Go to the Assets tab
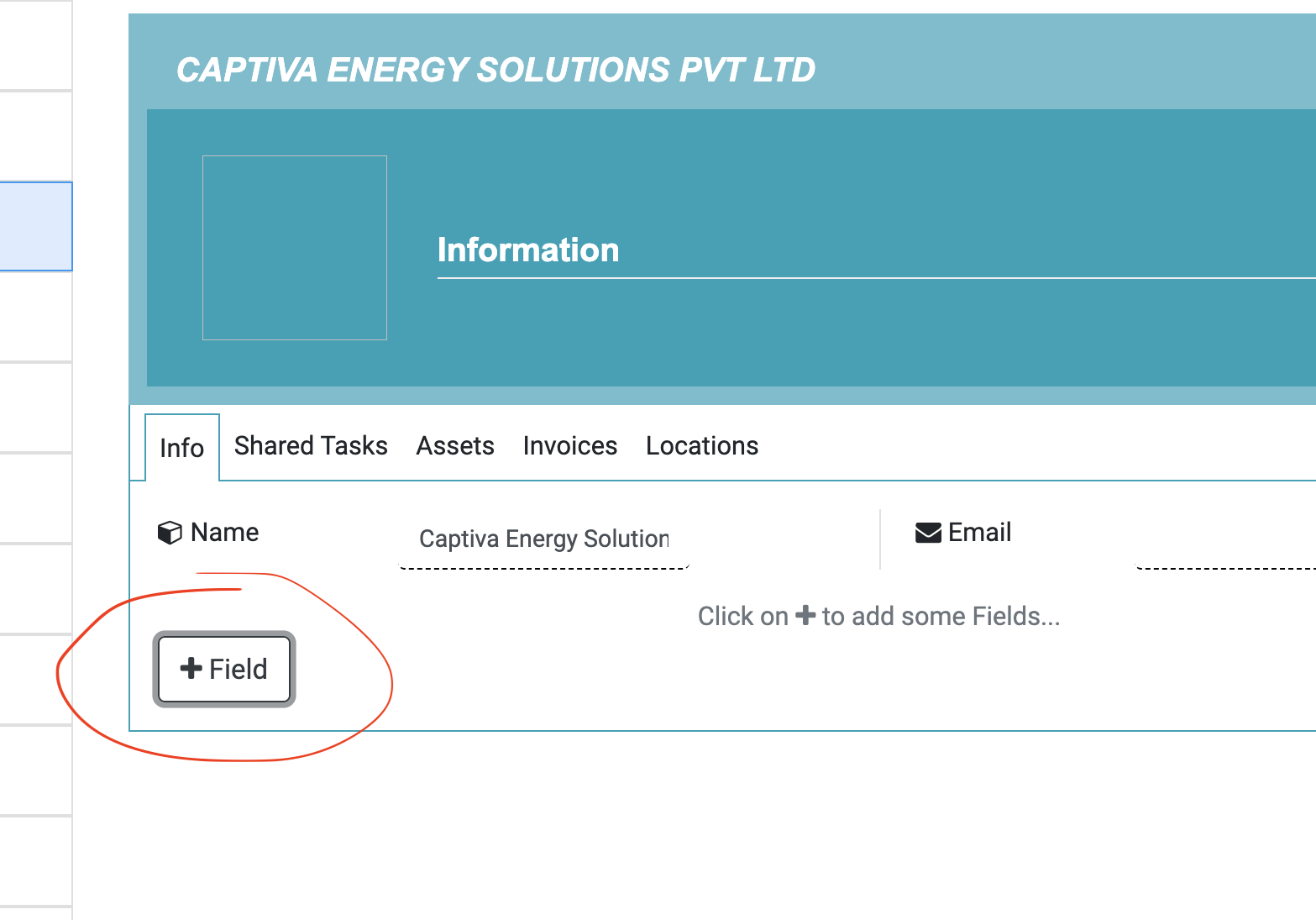Image resolution: width=1316 pixels, height=920 pixels. [x=455, y=446]
